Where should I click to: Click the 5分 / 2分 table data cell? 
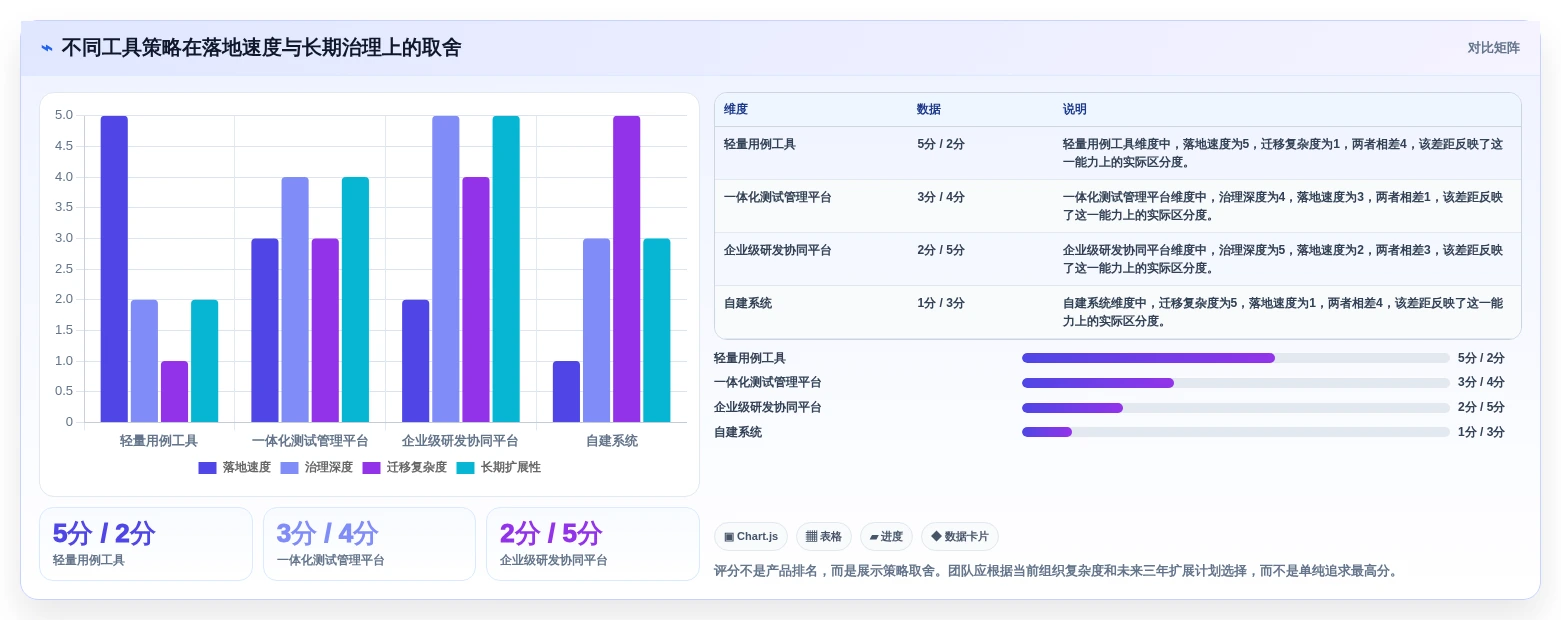tap(941, 145)
